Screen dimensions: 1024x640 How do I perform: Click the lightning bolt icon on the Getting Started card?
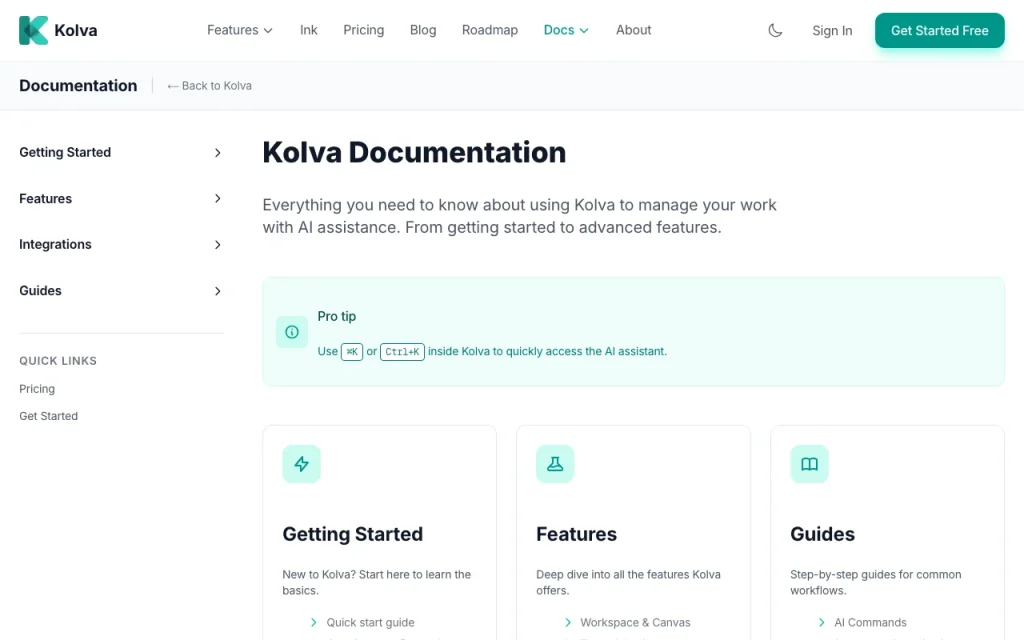point(301,464)
